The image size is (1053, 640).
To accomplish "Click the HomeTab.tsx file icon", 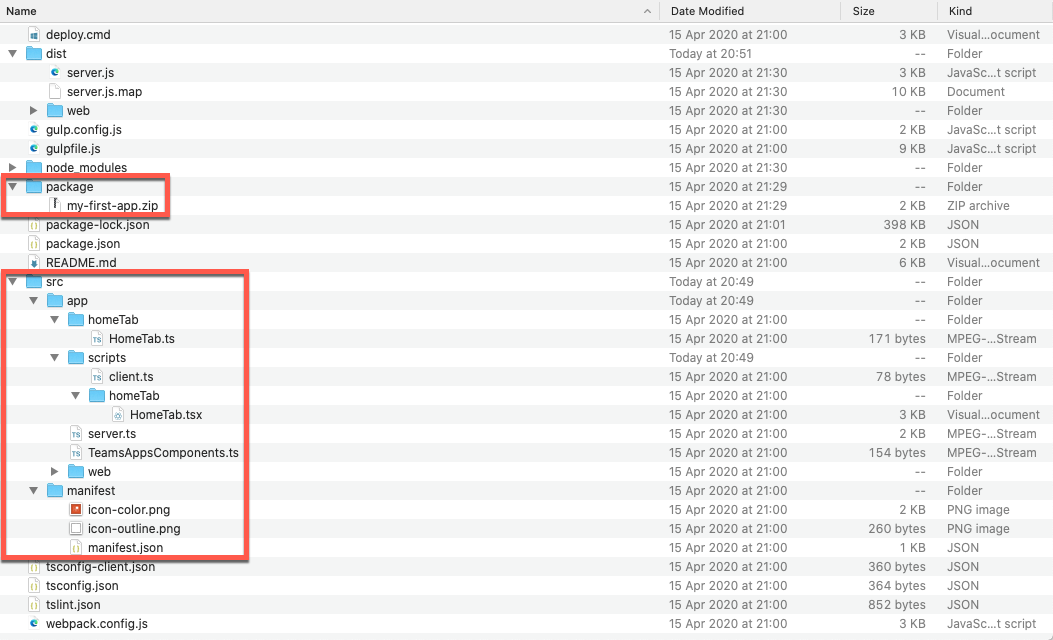I will [118, 415].
